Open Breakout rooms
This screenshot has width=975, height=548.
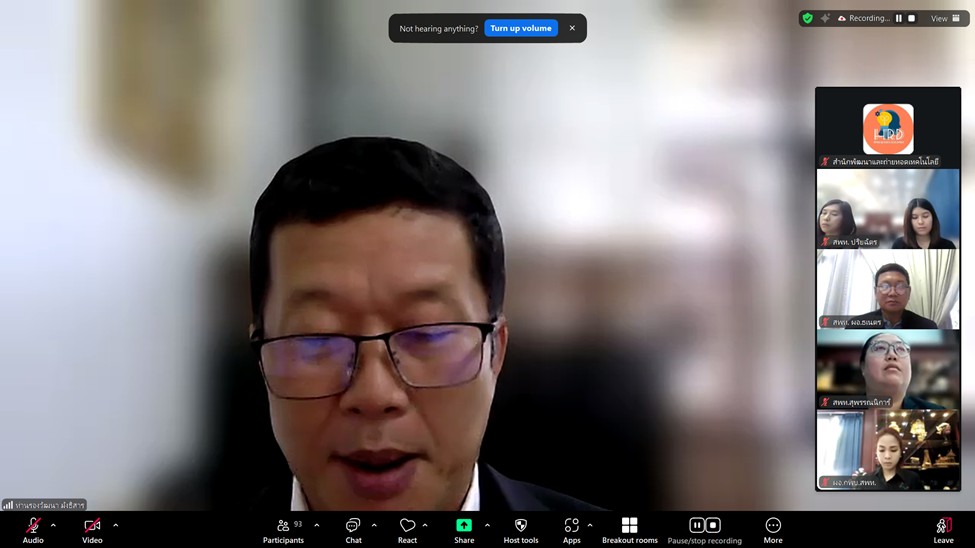[x=629, y=526]
